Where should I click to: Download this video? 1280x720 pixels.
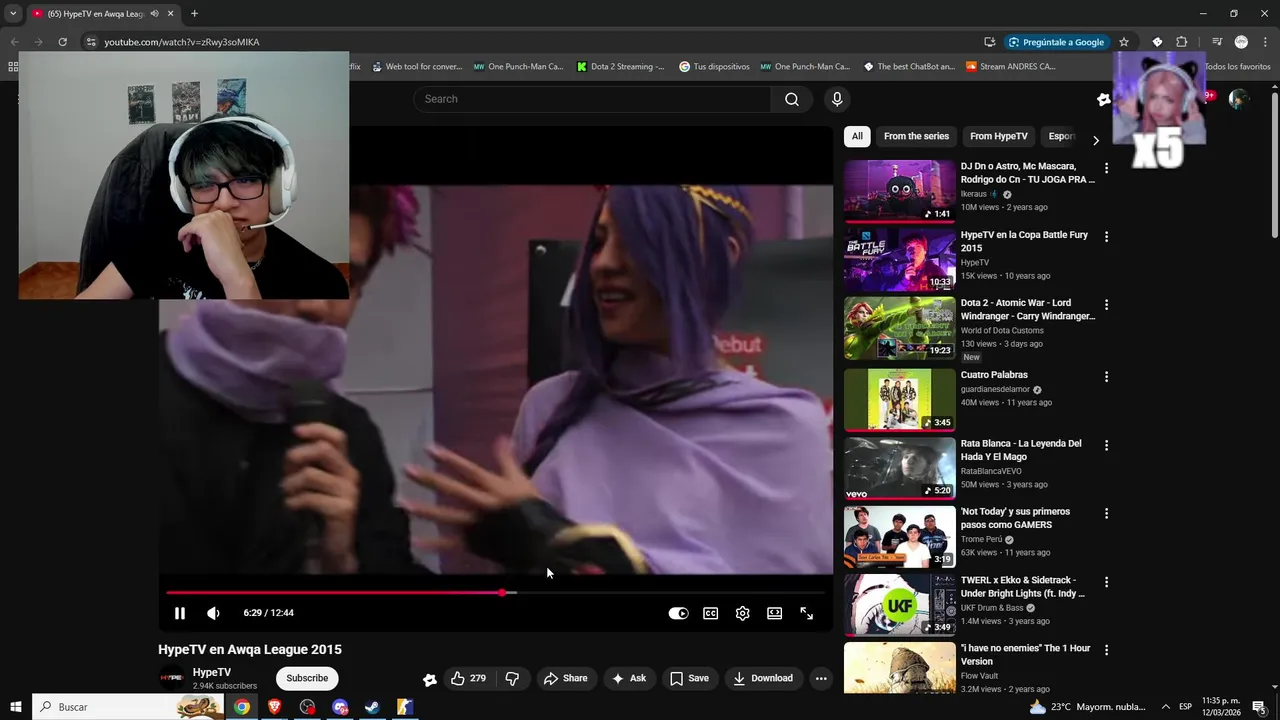pyautogui.click(x=762, y=678)
